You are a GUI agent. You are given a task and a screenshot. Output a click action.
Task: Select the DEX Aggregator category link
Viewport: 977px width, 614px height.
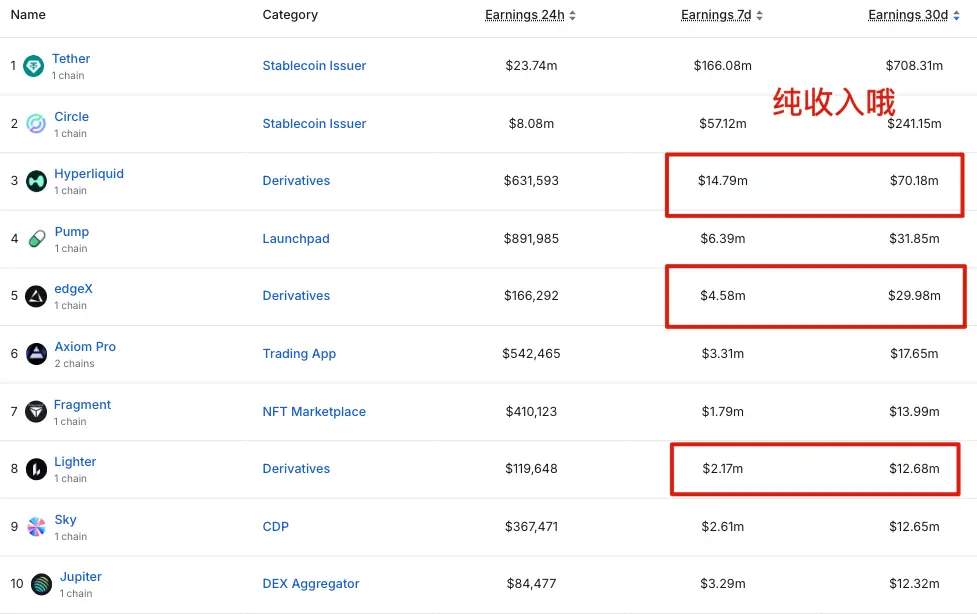click(311, 584)
